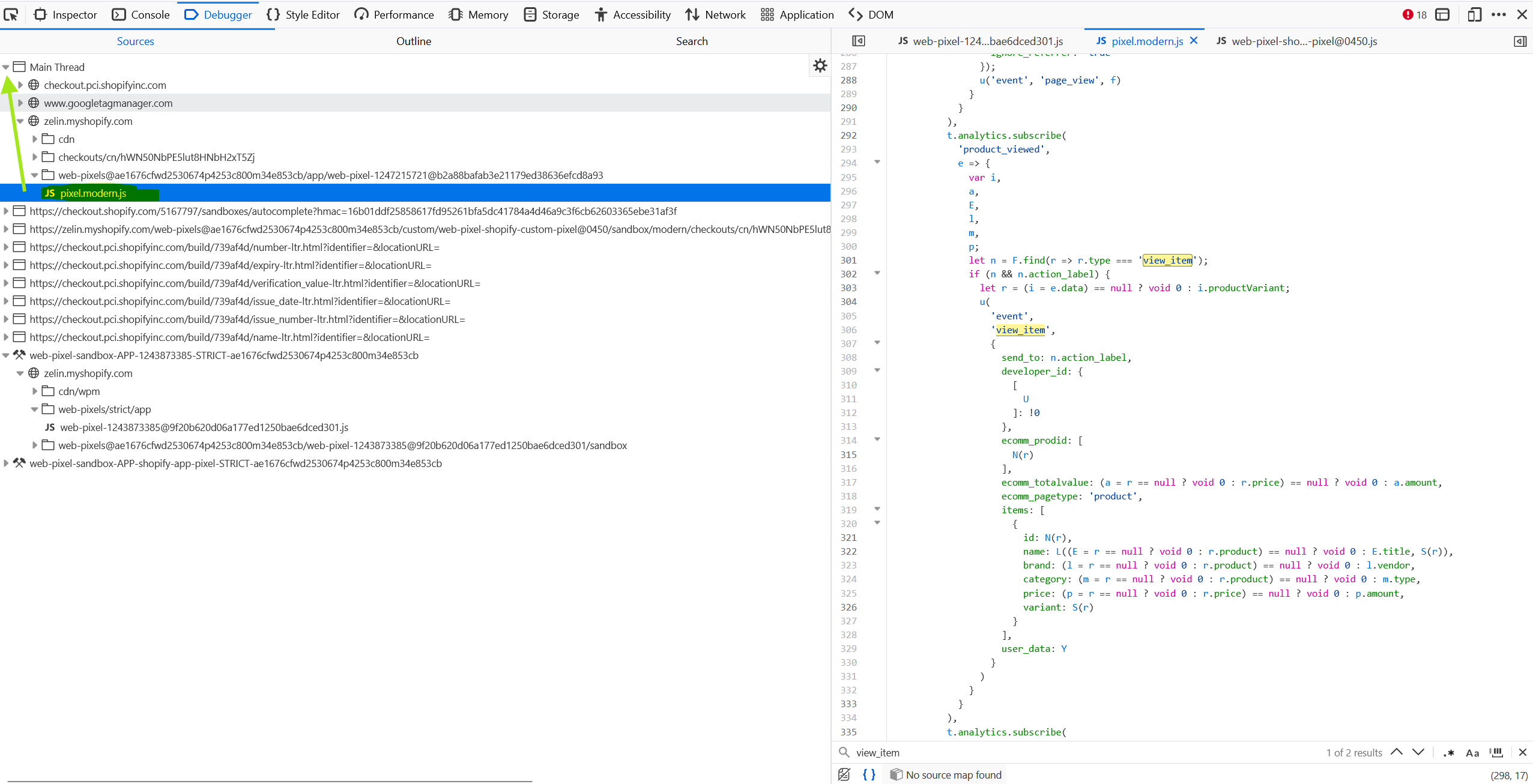The height and width of the screenshot is (784, 1533).
Task: Click the ignore source icon
Action: tap(844, 774)
